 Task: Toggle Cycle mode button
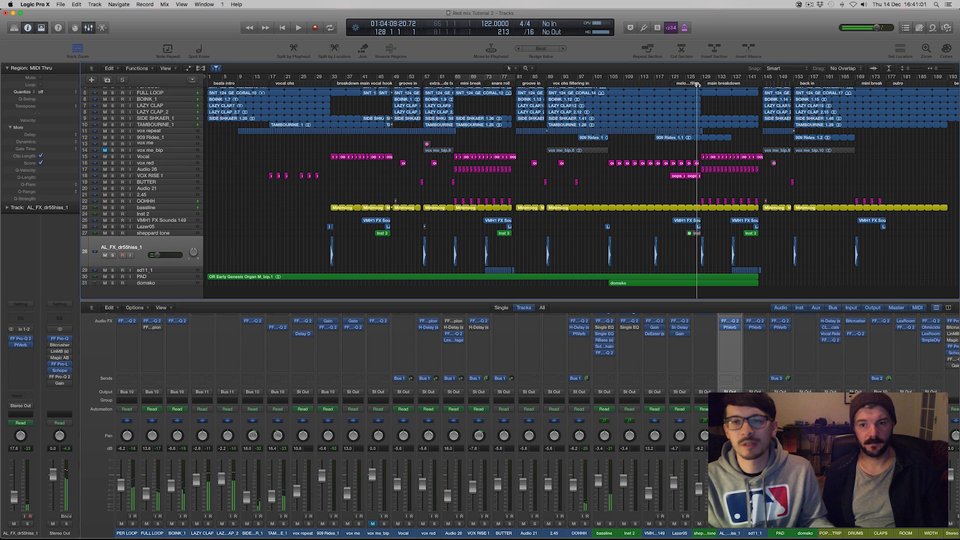[x=330, y=28]
